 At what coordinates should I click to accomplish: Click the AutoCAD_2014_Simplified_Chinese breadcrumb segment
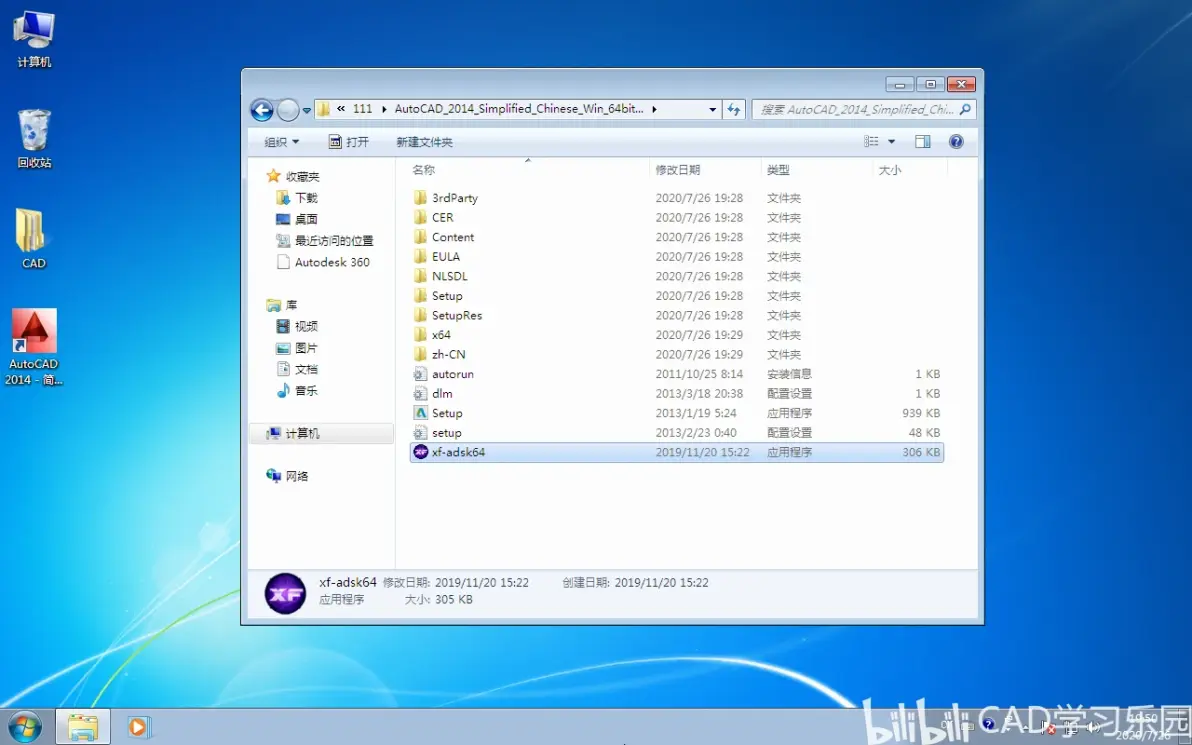coord(518,109)
